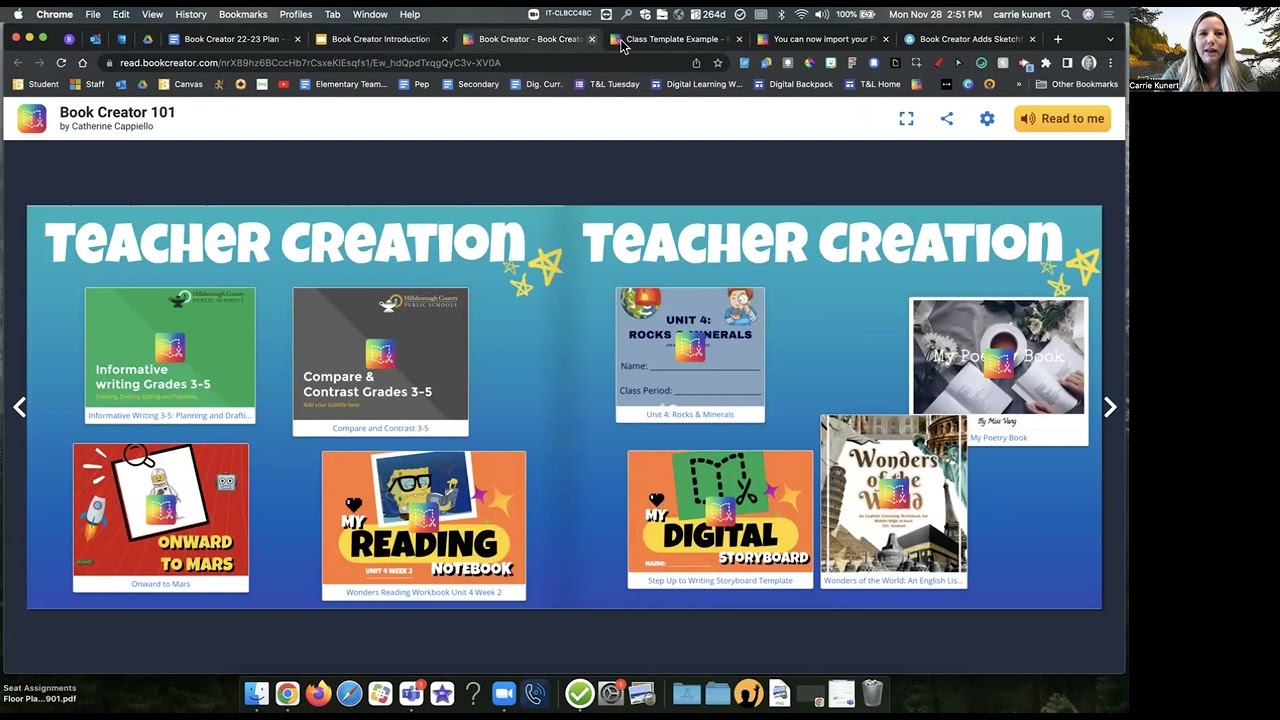
Task: Open the Digital Backpack bookmark
Action: click(x=793, y=84)
